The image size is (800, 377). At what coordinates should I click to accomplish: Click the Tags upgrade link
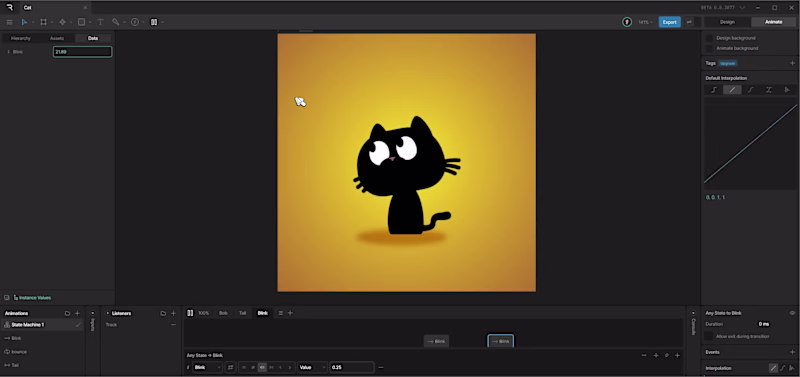728,63
